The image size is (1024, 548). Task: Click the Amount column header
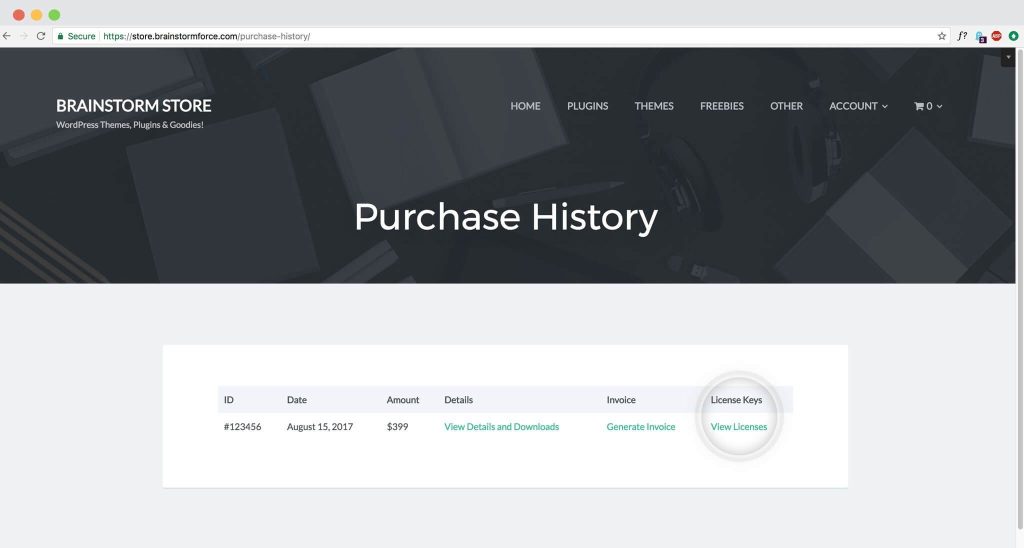point(403,400)
